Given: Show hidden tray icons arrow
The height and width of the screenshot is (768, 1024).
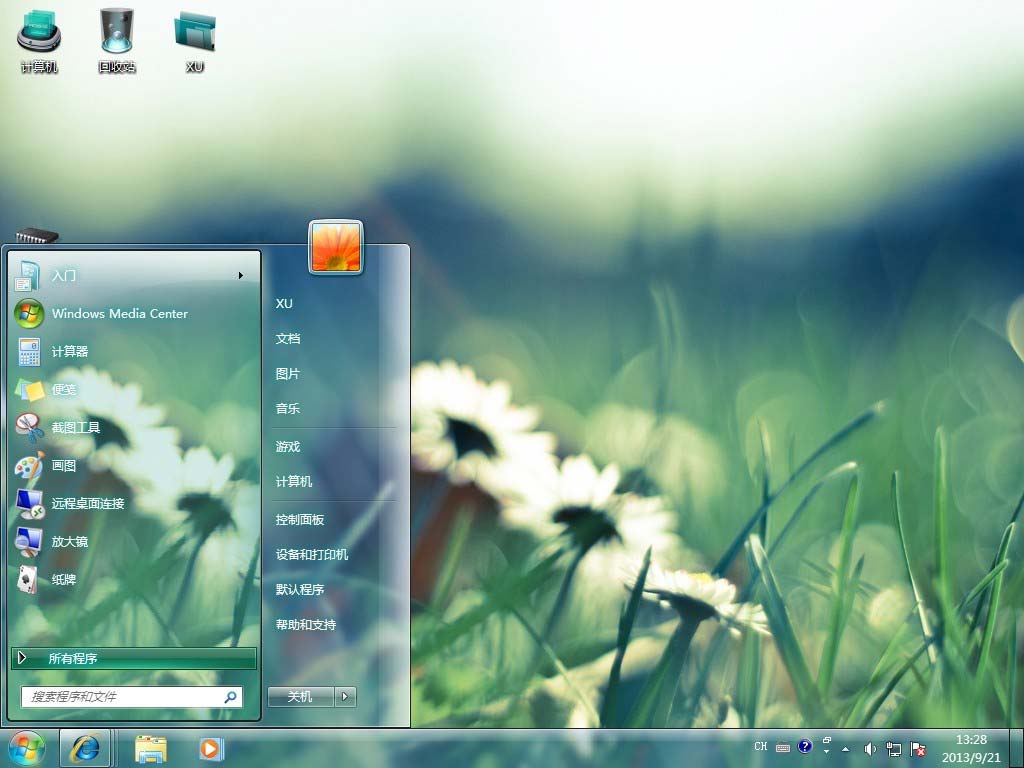Looking at the screenshot, I should [x=845, y=748].
